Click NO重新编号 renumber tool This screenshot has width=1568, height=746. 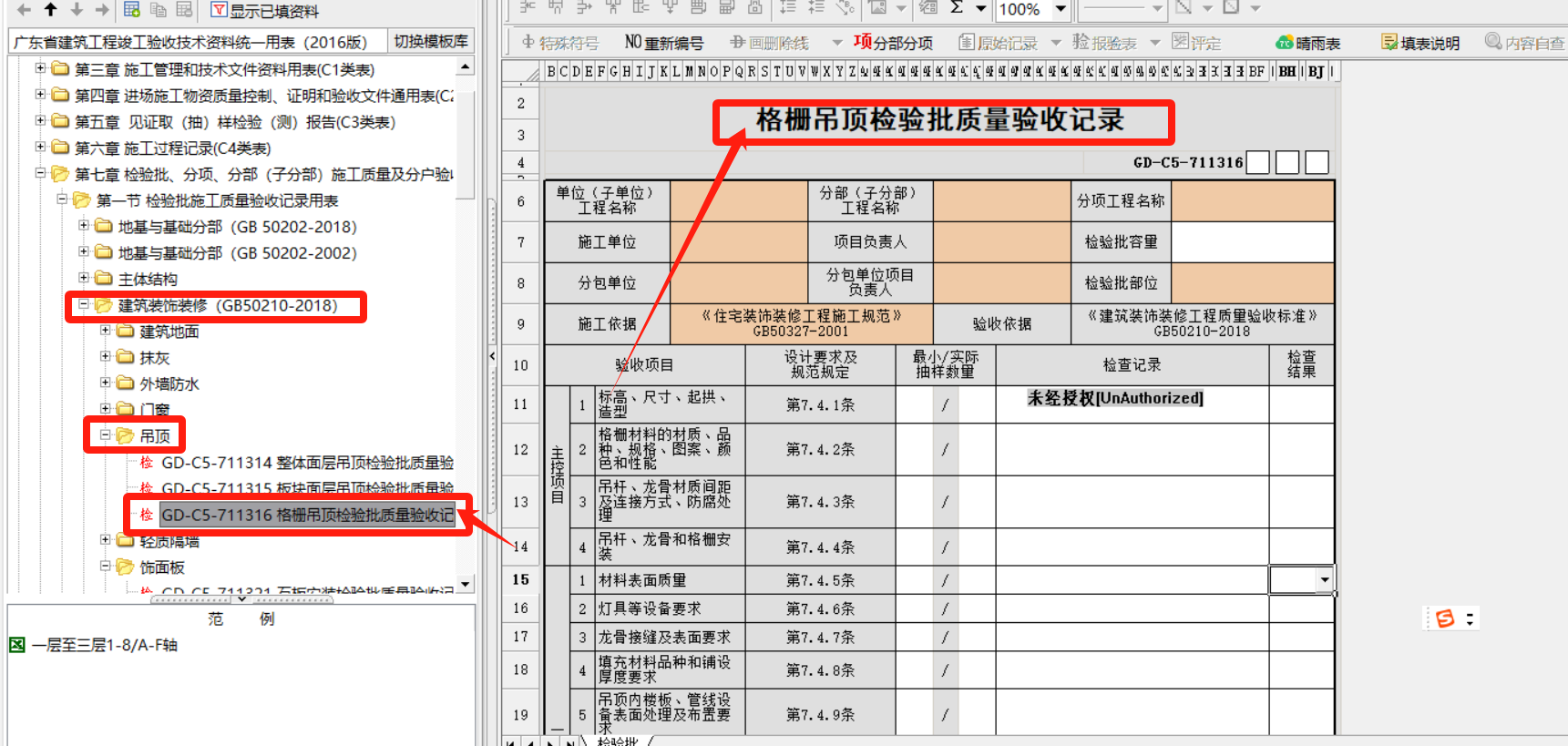point(664,43)
